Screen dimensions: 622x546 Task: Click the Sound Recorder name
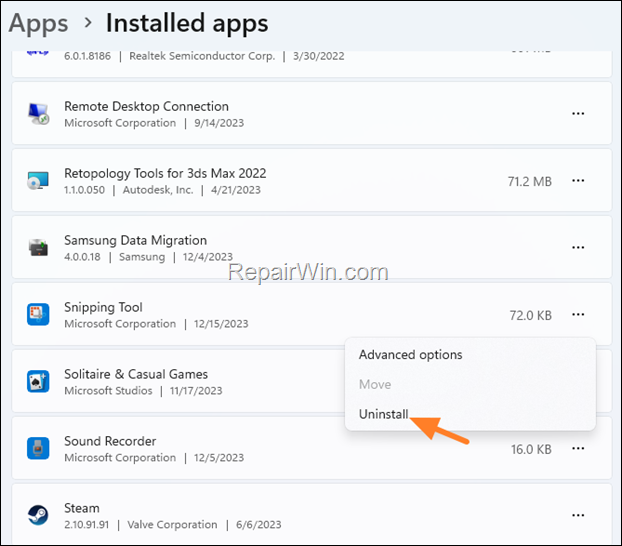click(110, 441)
